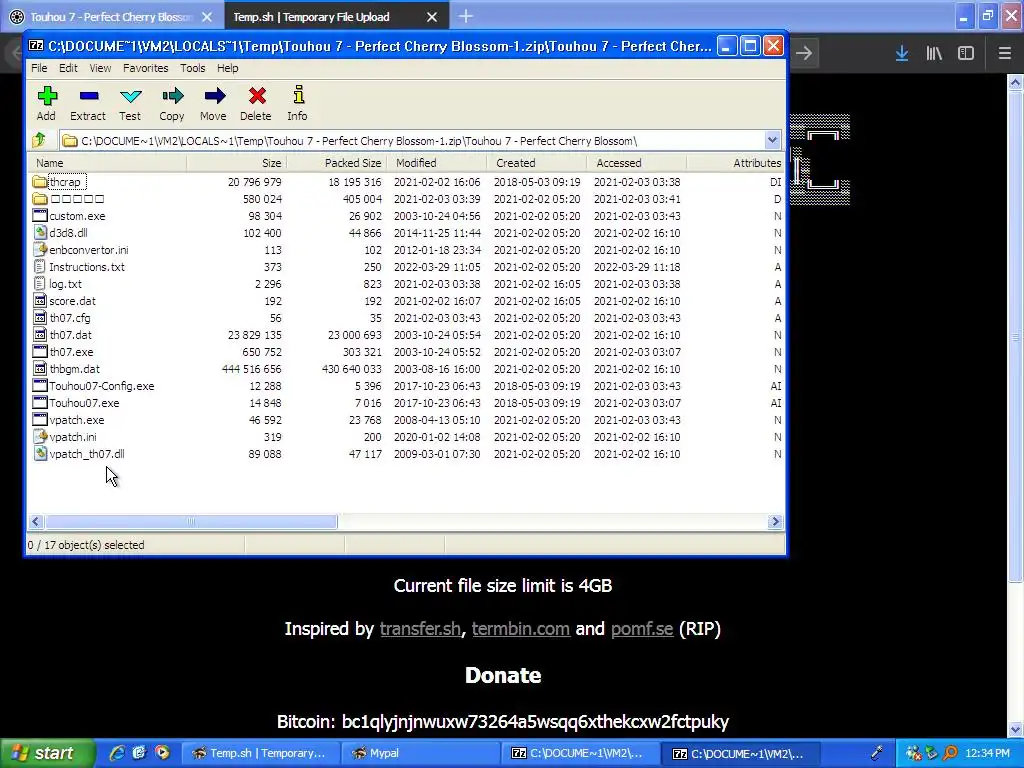Sort list by Size column
Screen dimensions: 1024x768
tap(236, 163)
